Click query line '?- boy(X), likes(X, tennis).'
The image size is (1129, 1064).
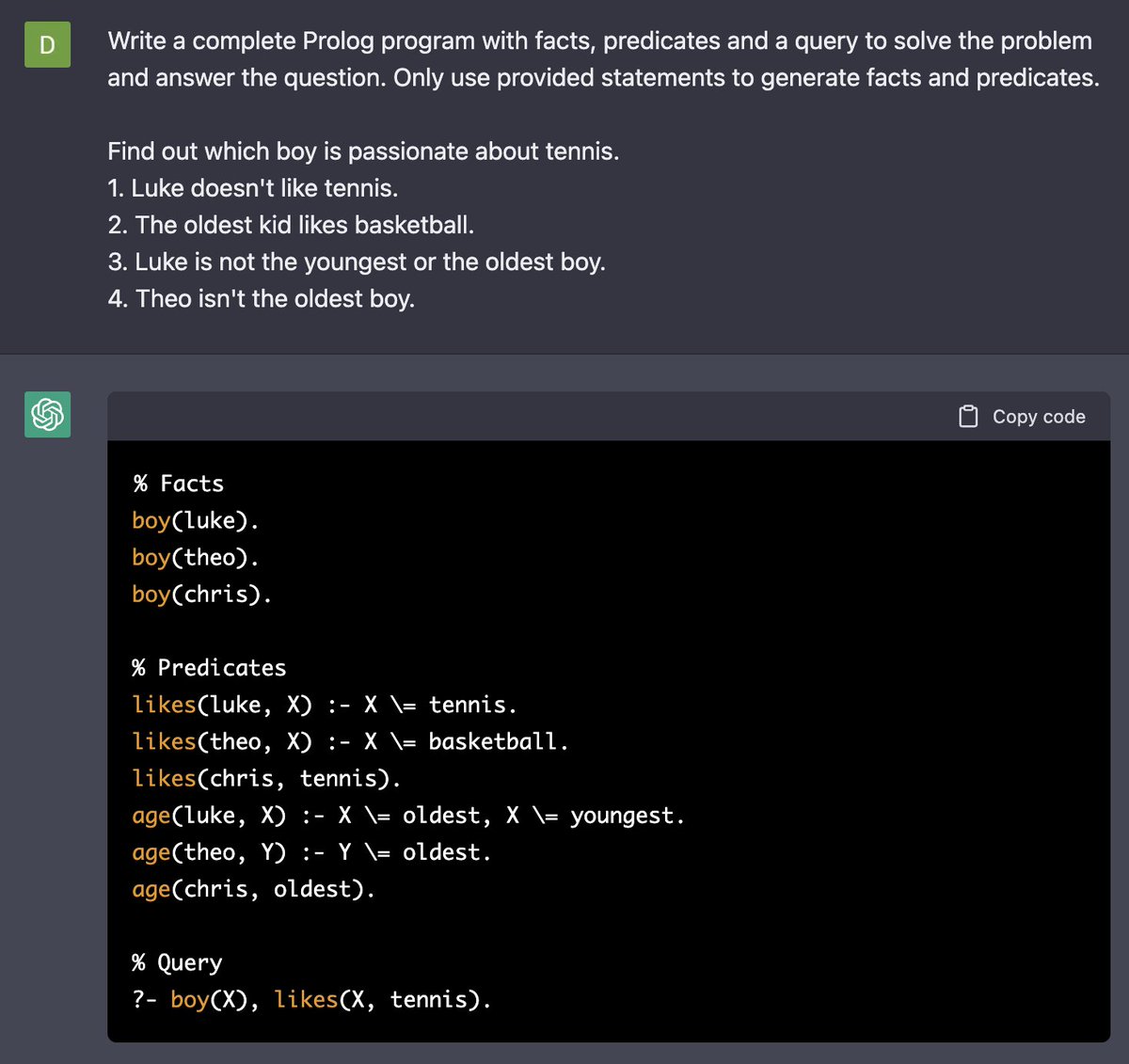point(311,999)
